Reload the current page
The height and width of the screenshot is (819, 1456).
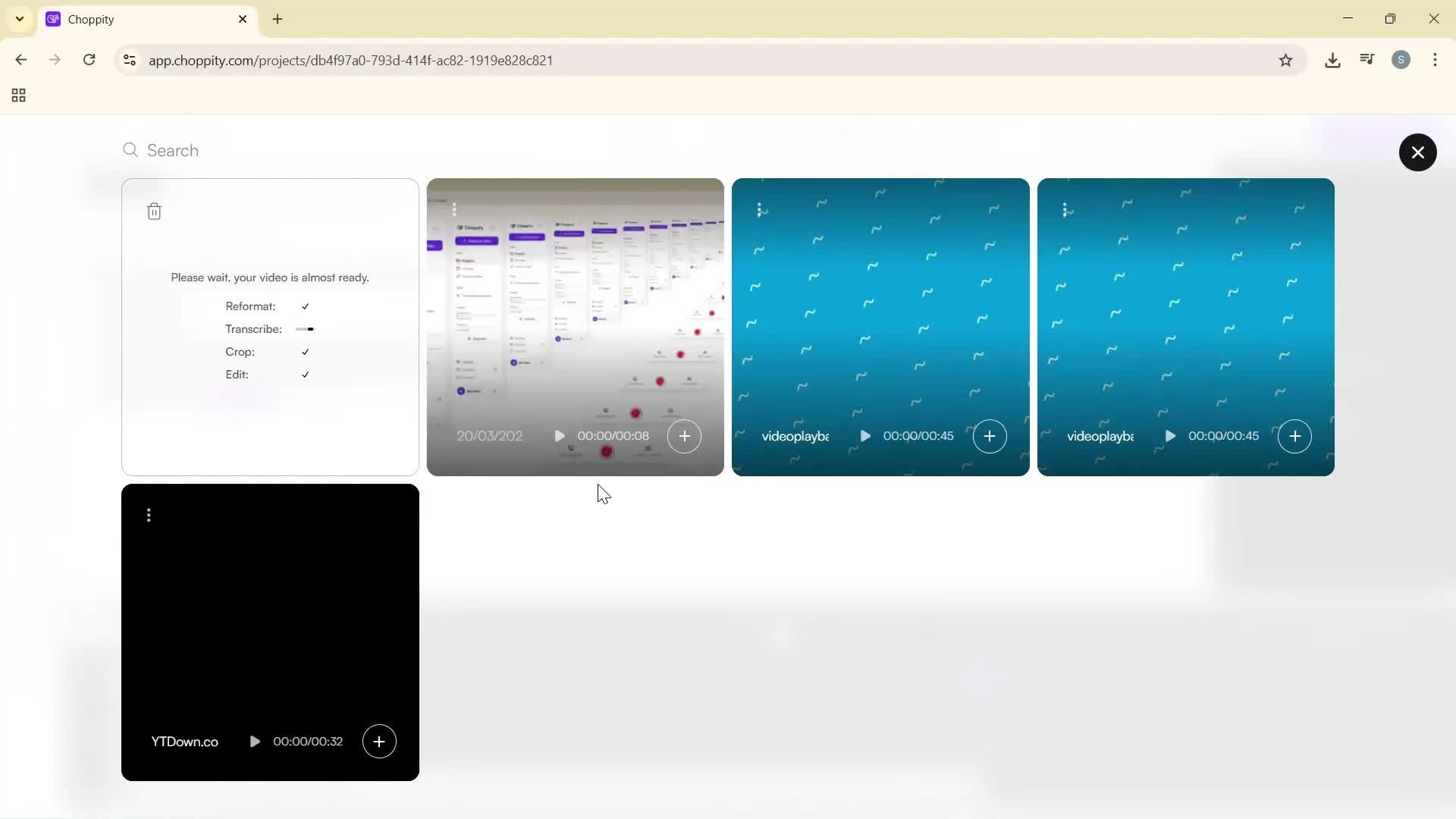(x=89, y=60)
